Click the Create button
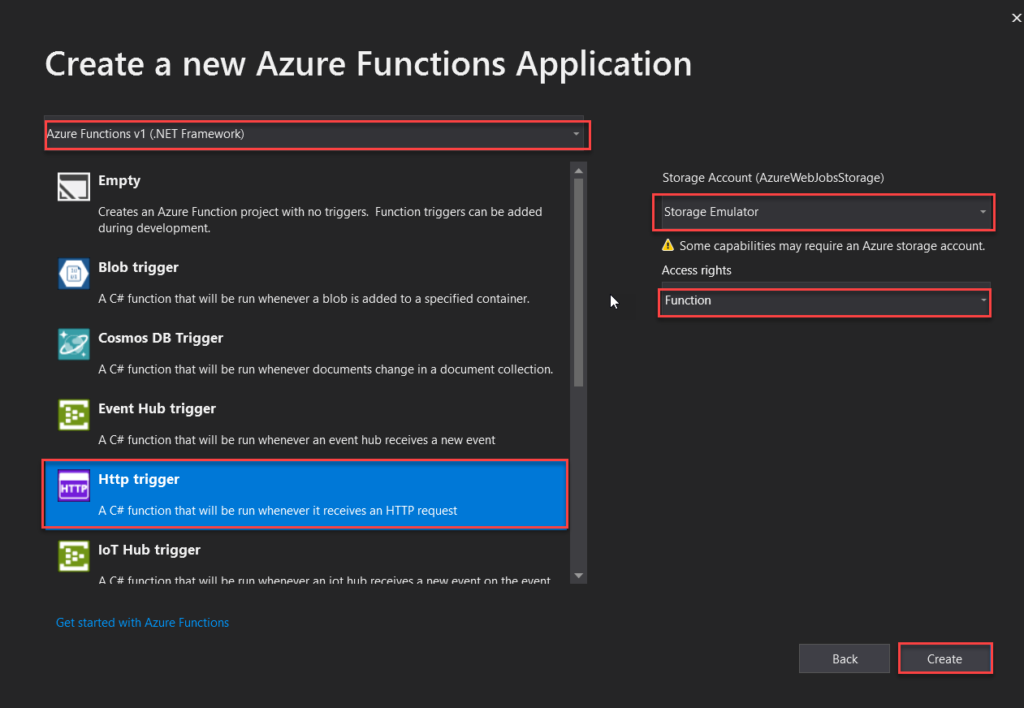 tap(944, 659)
